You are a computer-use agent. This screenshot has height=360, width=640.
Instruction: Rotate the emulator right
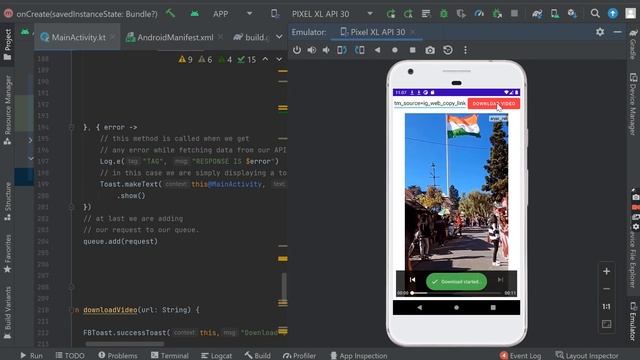tap(360, 50)
